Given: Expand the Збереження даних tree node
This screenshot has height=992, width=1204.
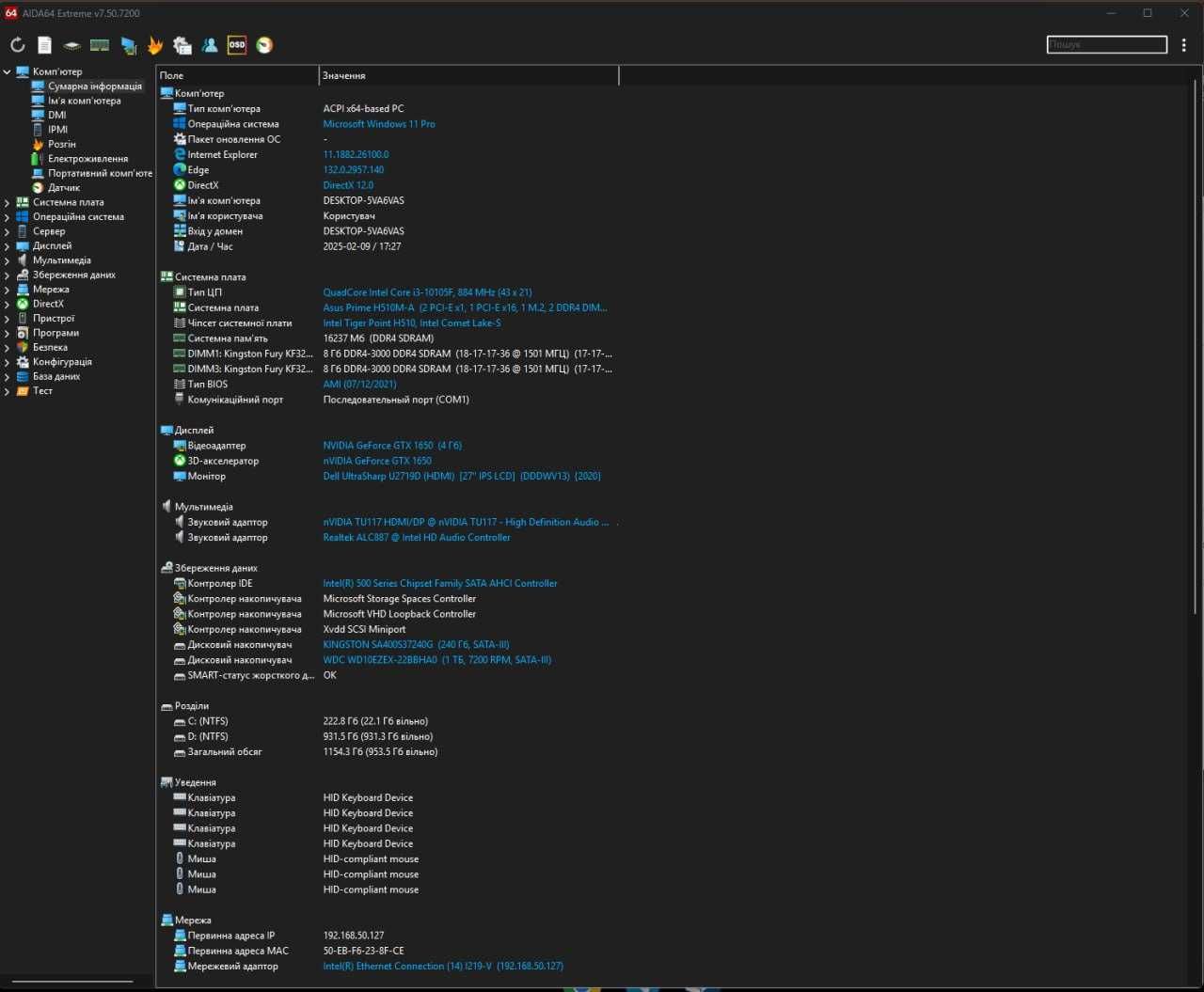Looking at the screenshot, I should tap(7, 276).
